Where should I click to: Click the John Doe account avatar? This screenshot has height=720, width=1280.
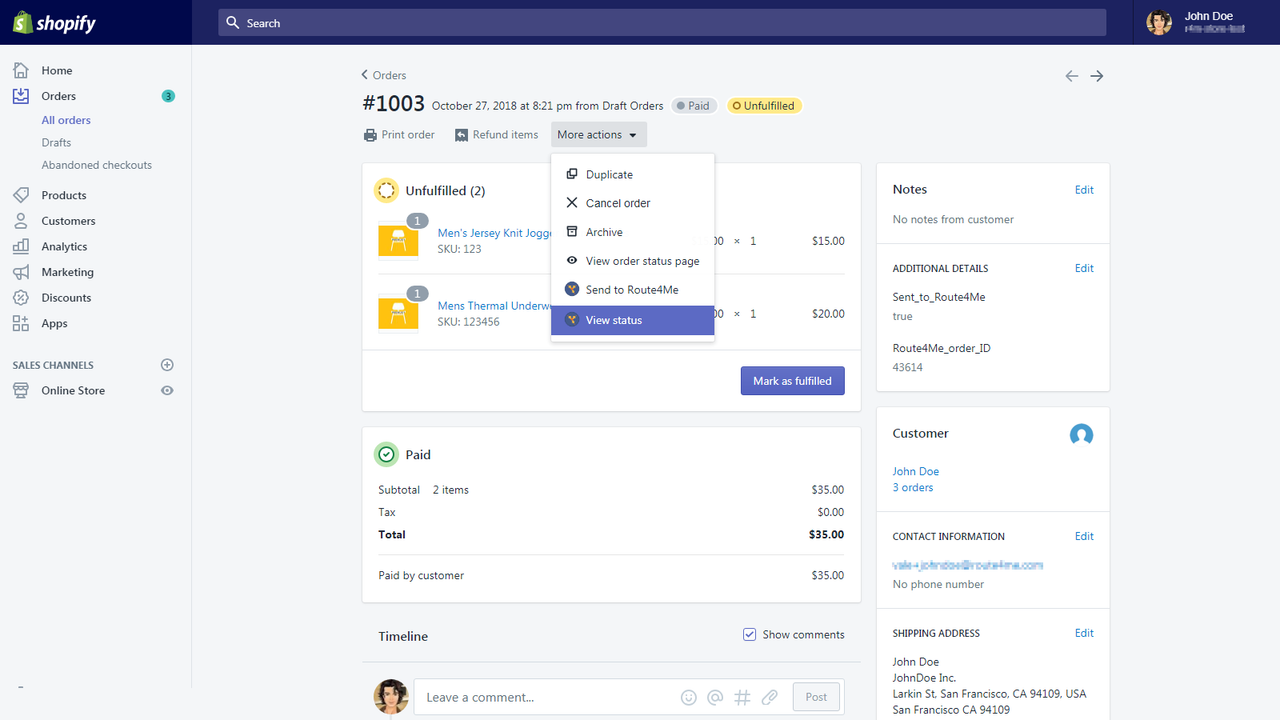coord(1158,22)
